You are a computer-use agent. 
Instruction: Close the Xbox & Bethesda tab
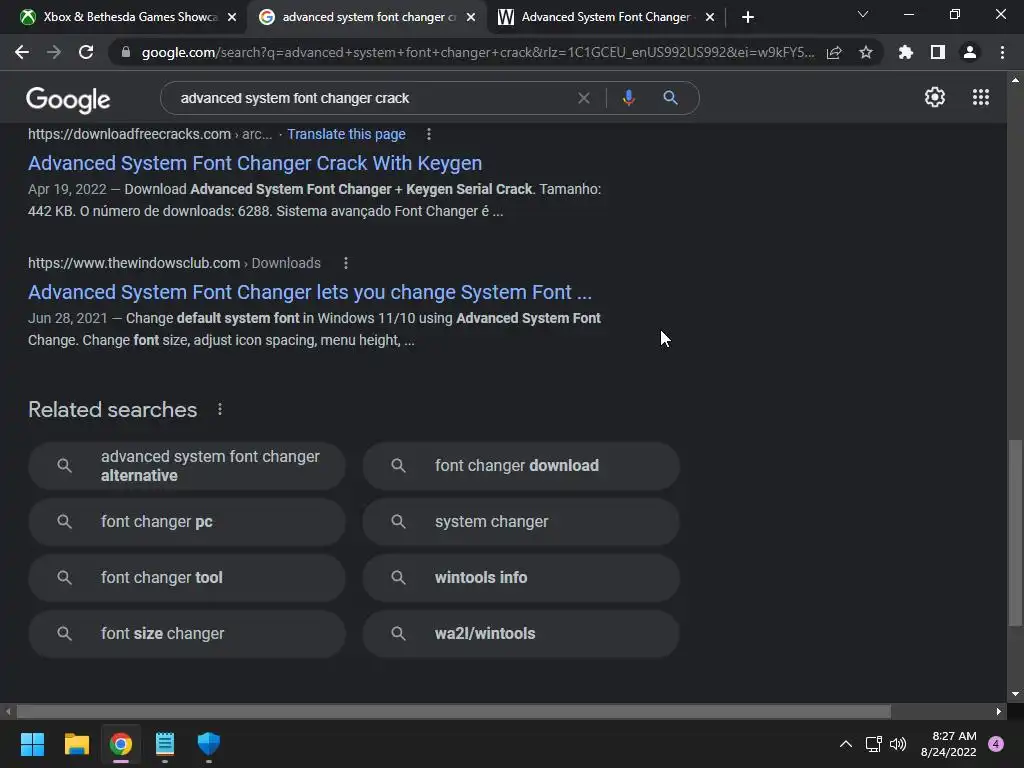coord(232,17)
